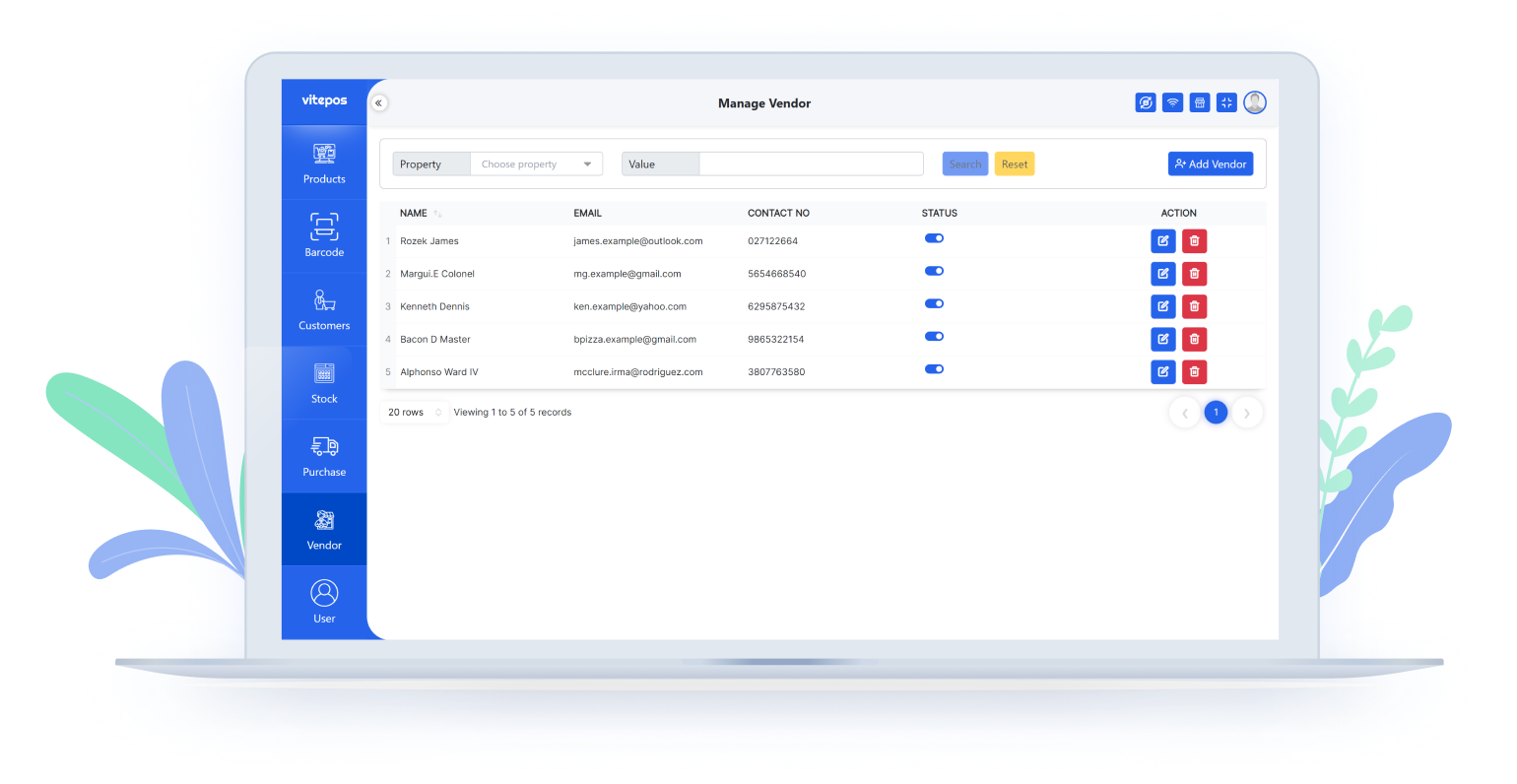Sort table by the NAME column arrows
1517x784 pixels.
pyautogui.click(x=437, y=214)
